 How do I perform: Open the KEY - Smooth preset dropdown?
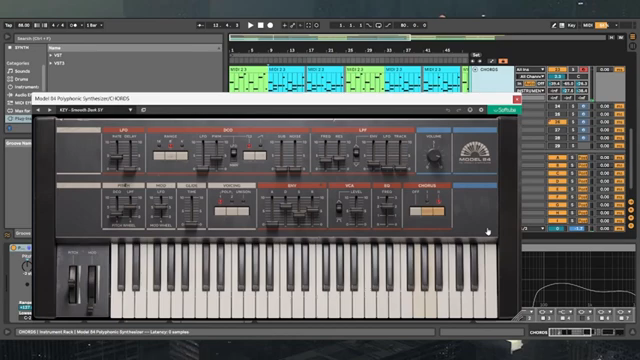click(96, 110)
